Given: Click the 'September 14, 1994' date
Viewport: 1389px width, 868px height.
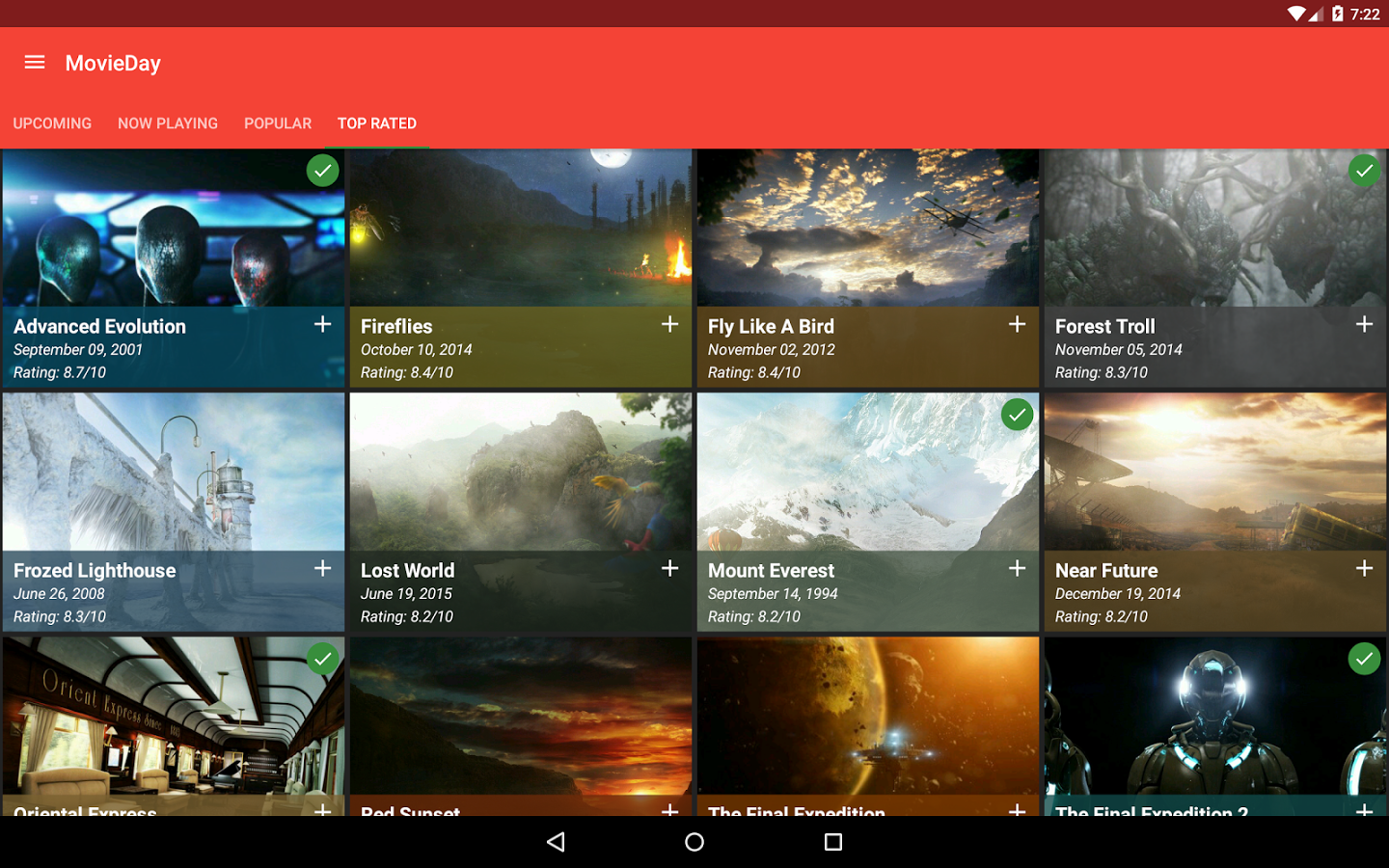Looking at the screenshot, I should coord(773,593).
